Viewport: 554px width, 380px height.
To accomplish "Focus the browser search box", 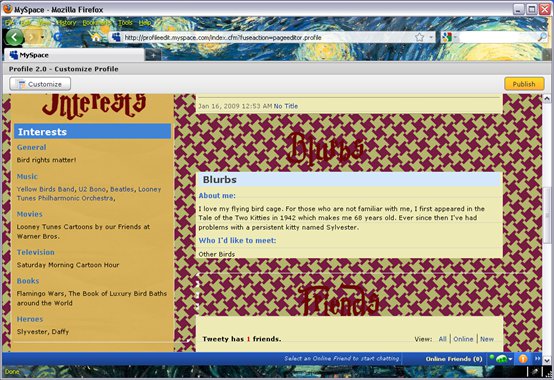I will pos(497,37).
